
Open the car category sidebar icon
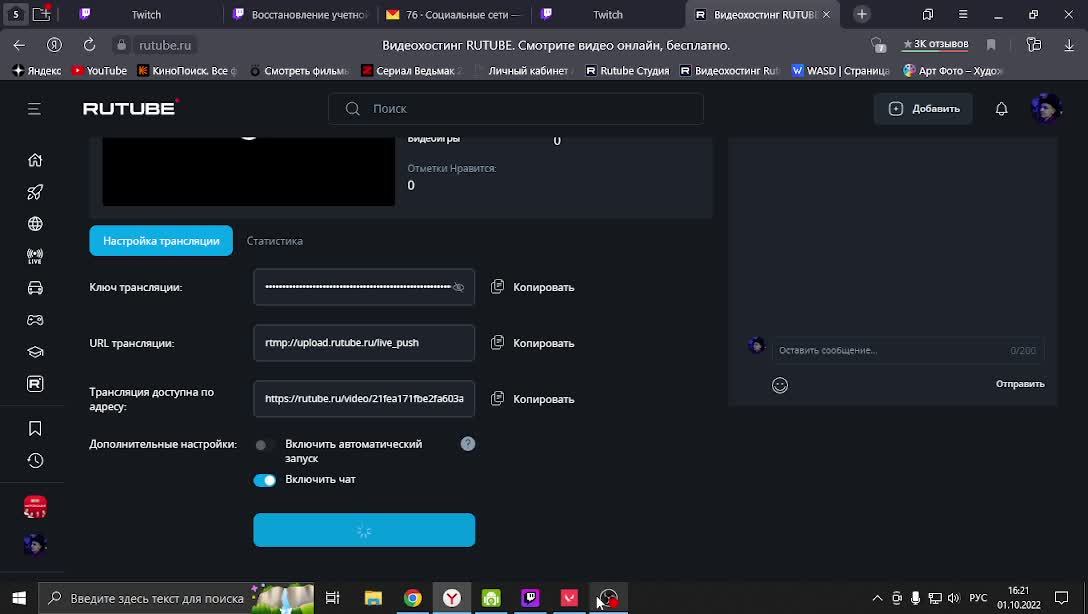pos(35,288)
